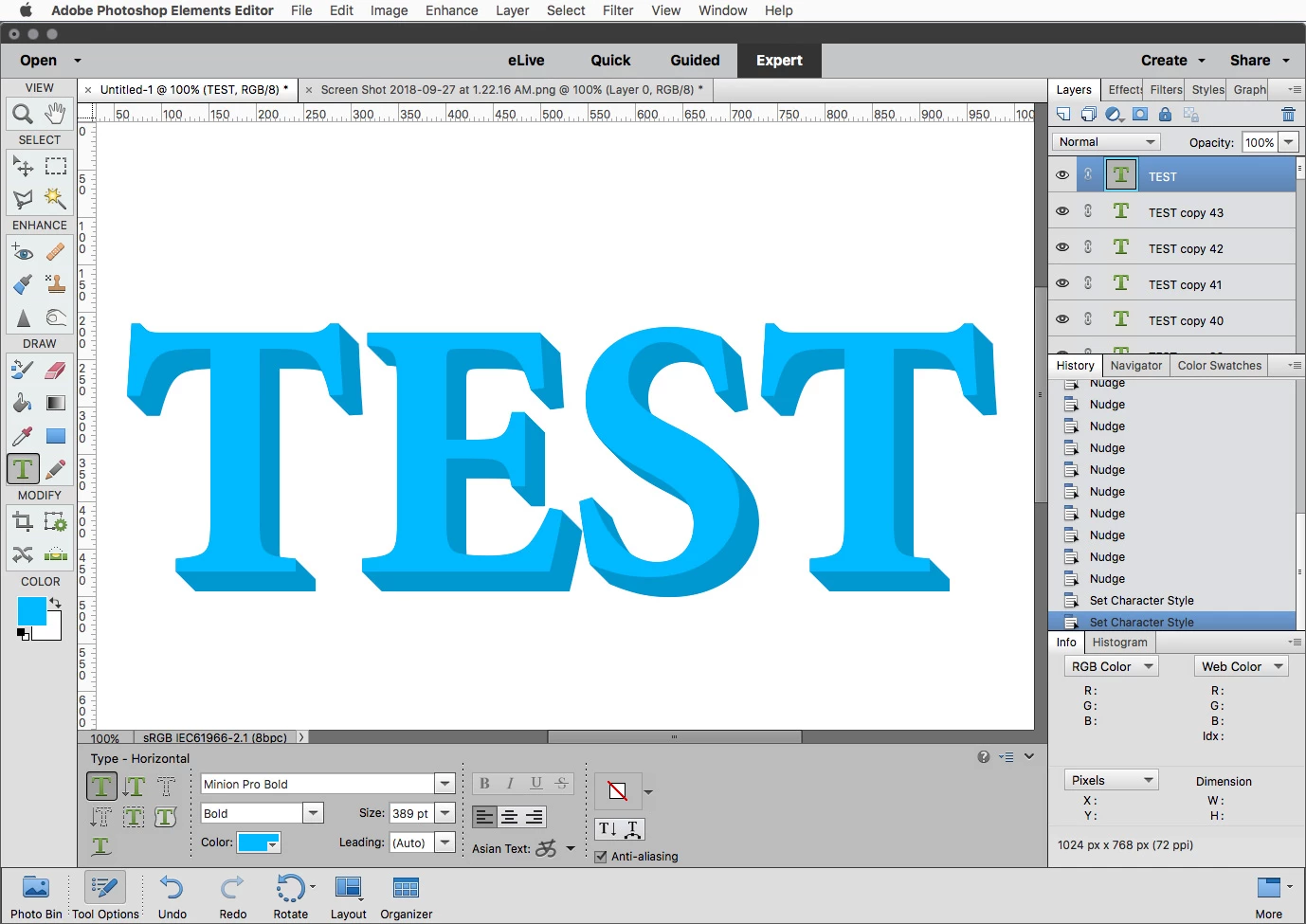1306x924 pixels.
Task: Open the Web Color info dropdown
Action: [x=1242, y=666]
